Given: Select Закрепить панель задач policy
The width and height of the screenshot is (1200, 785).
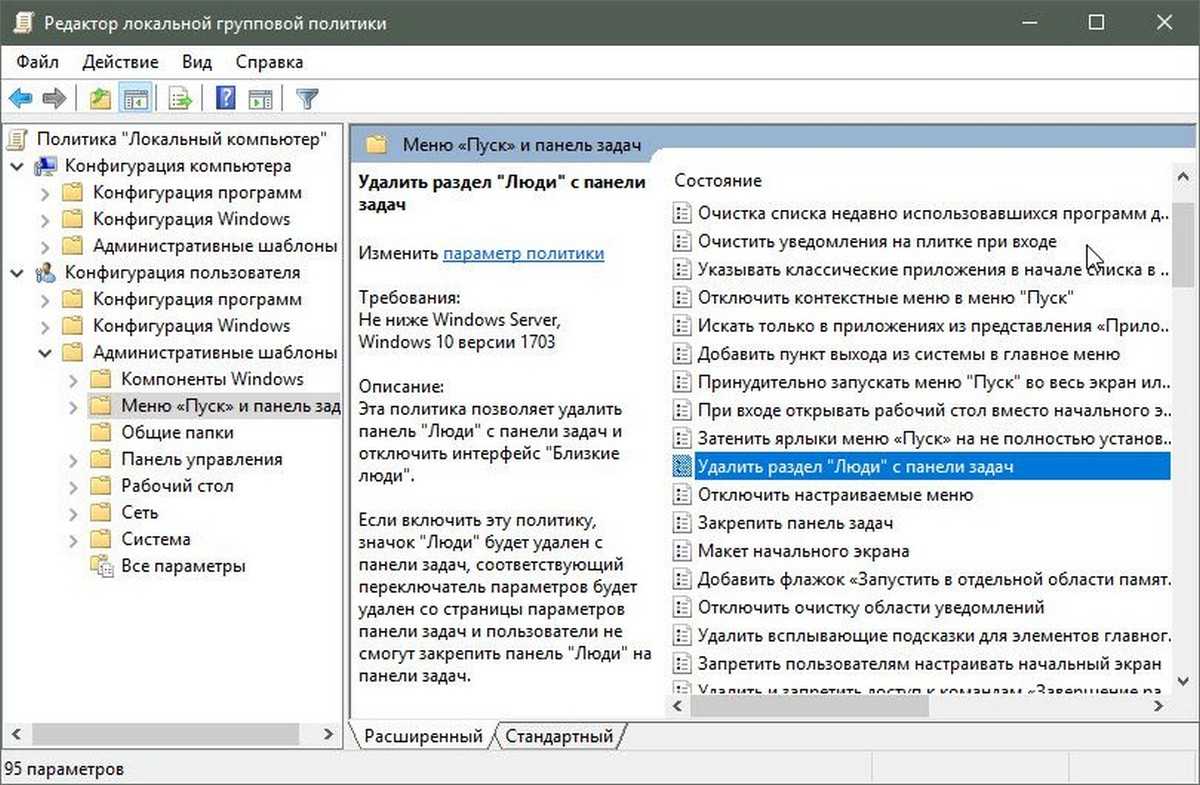Looking at the screenshot, I should [795, 523].
